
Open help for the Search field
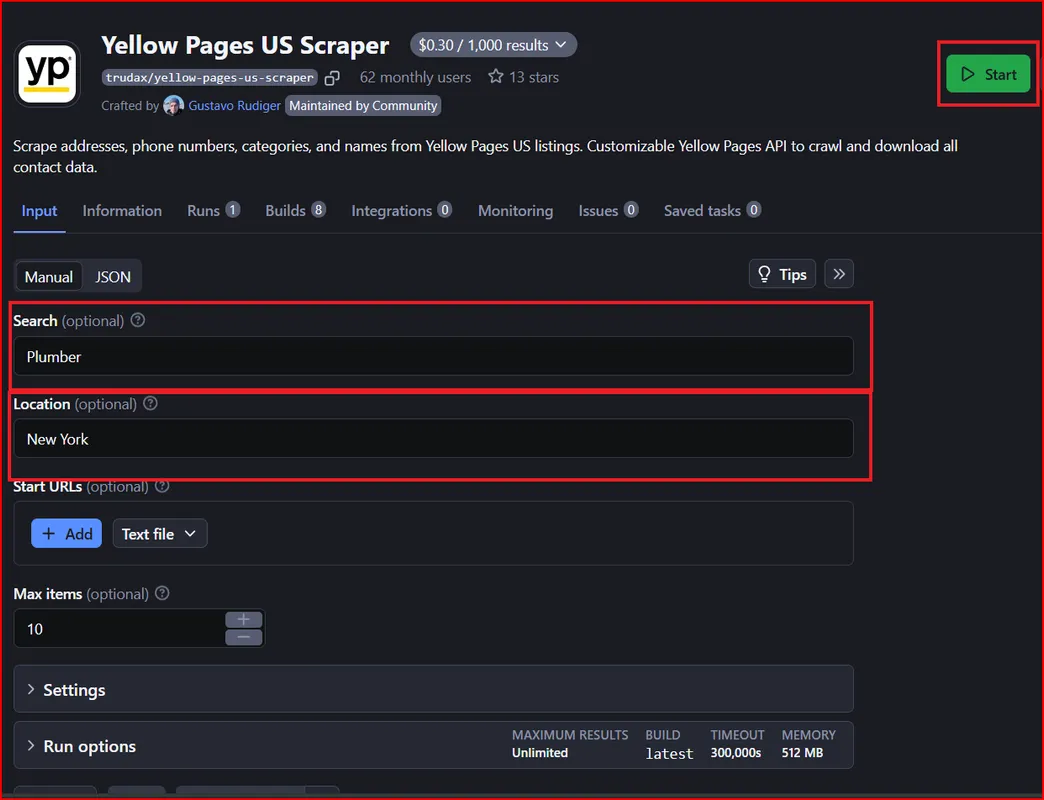pyautogui.click(x=138, y=320)
